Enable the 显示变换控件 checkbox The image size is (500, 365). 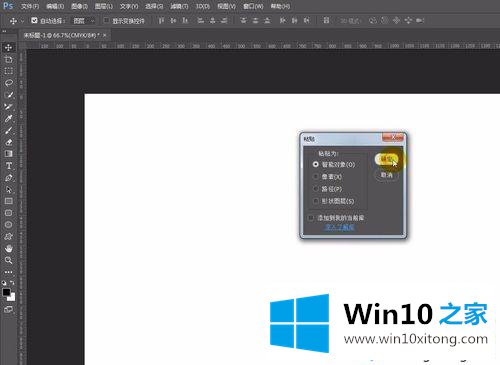[106, 21]
